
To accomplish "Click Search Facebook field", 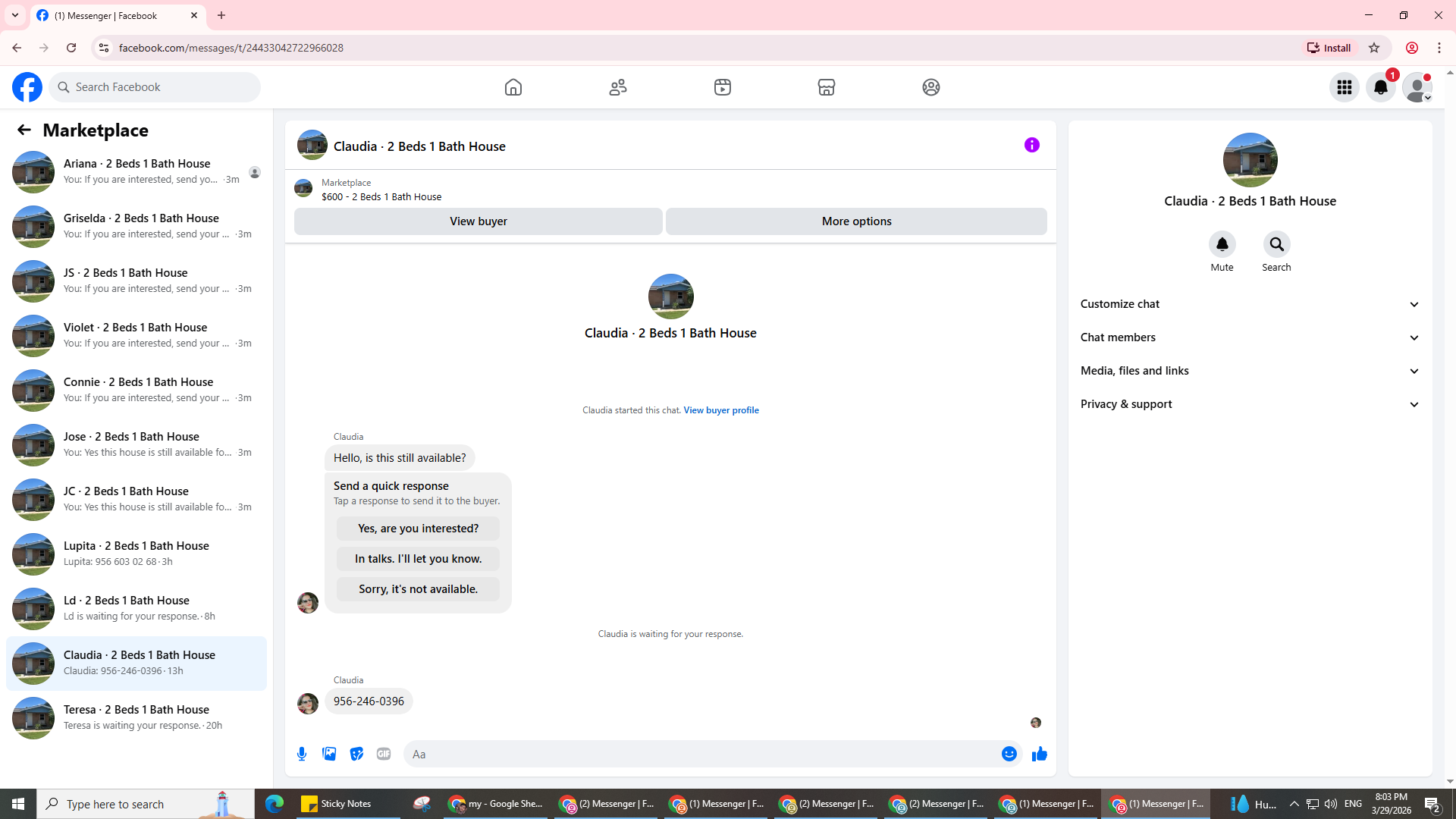I will click(155, 87).
